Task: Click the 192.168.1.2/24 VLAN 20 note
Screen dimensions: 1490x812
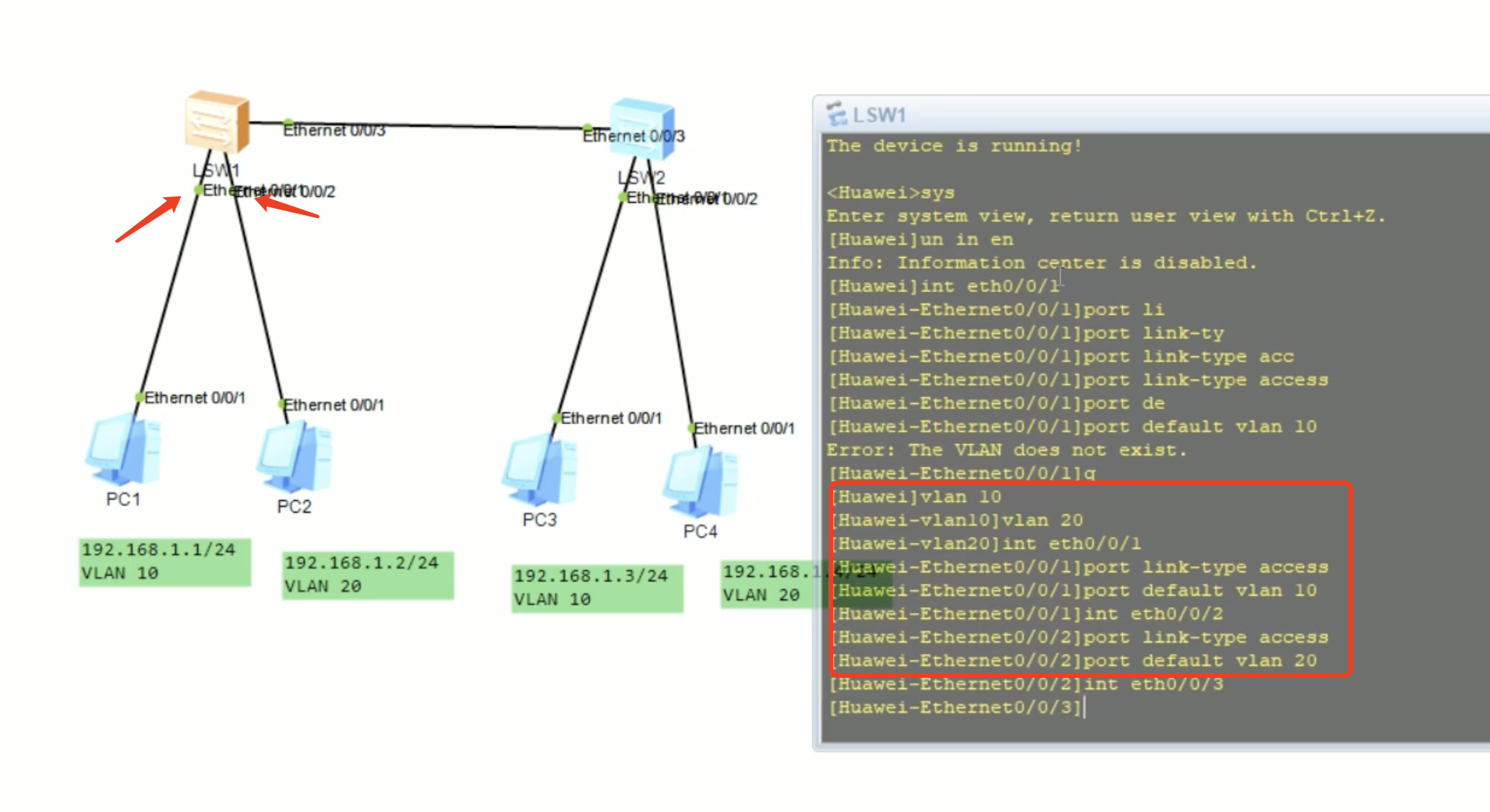Action: [x=367, y=575]
